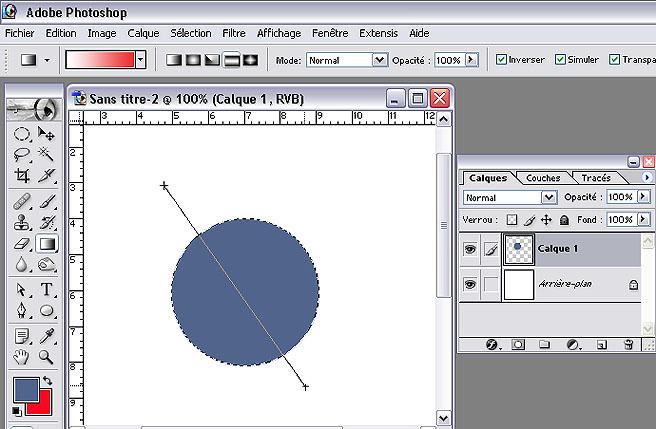This screenshot has height=429, width=656.
Task: Open the gradient picker dropdown arrow
Action: 141,60
